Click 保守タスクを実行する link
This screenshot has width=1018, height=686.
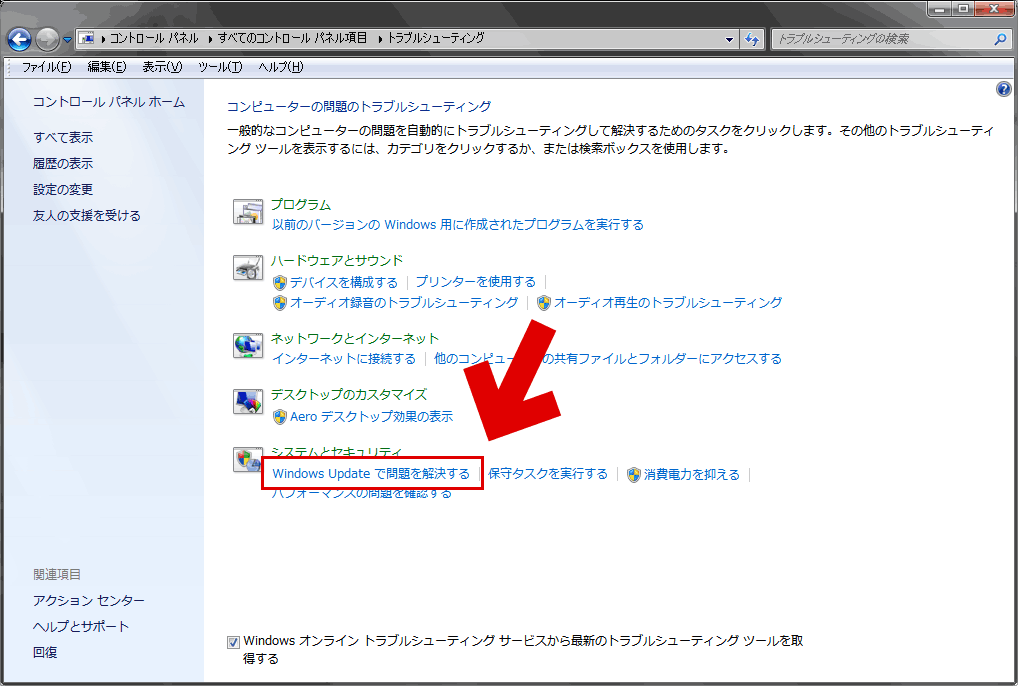[548, 474]
